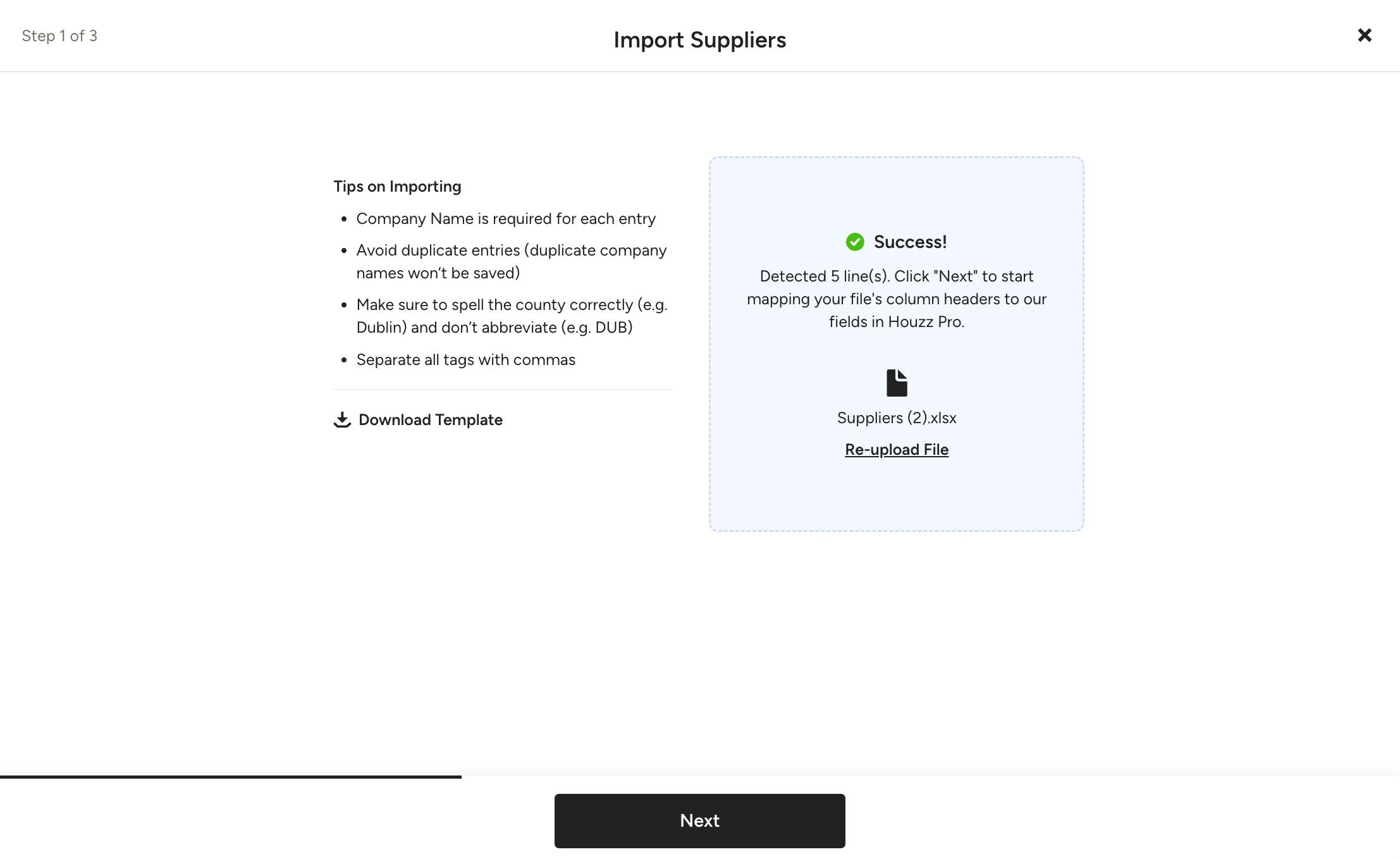The image size is (1400, 859).
Task: Click the Next button
Action: coord(699,820)
